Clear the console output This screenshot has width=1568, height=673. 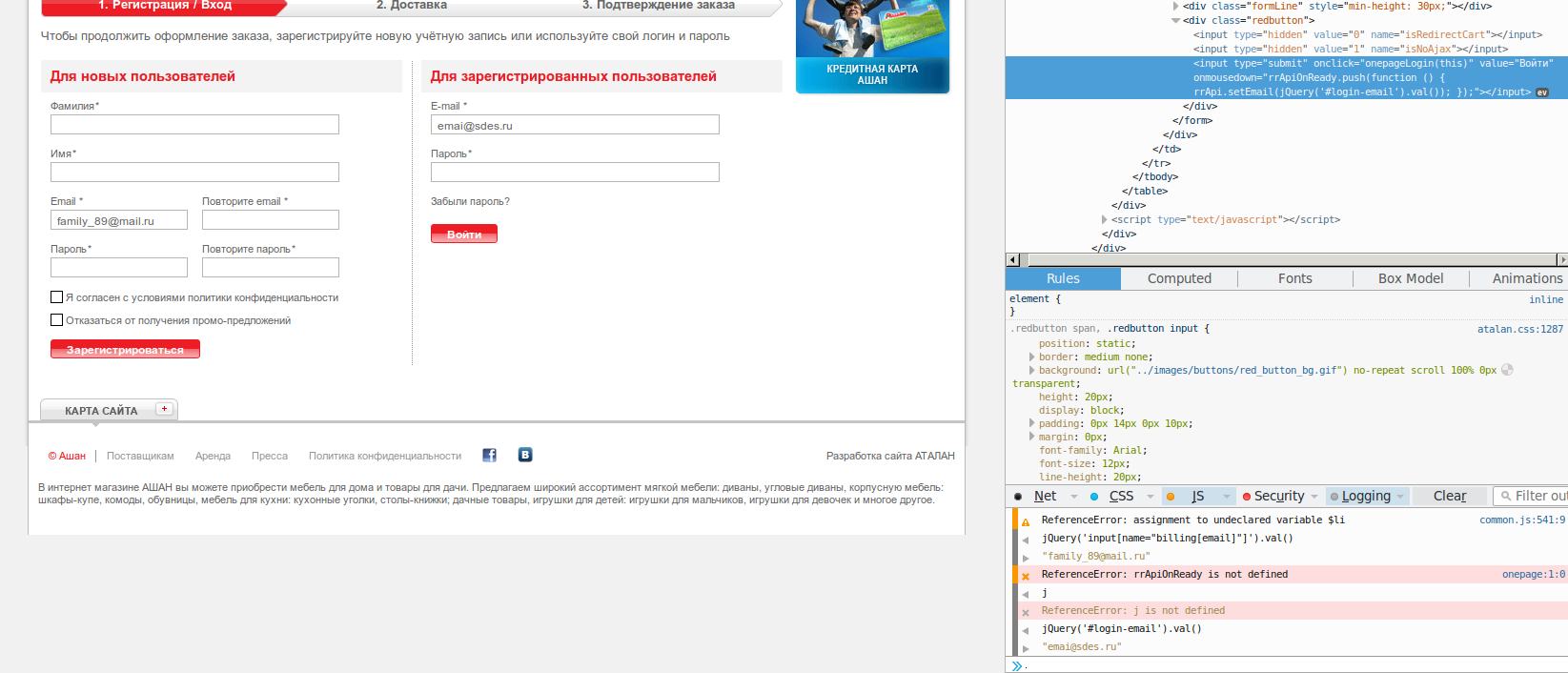point(1450,496)
